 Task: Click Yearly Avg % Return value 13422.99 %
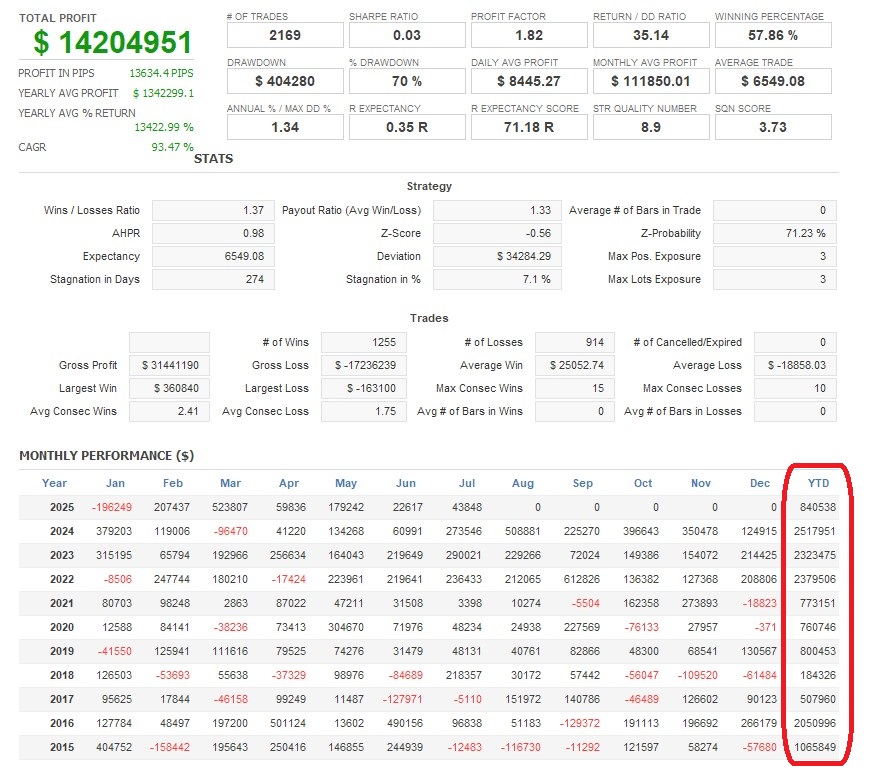point(164,127)
